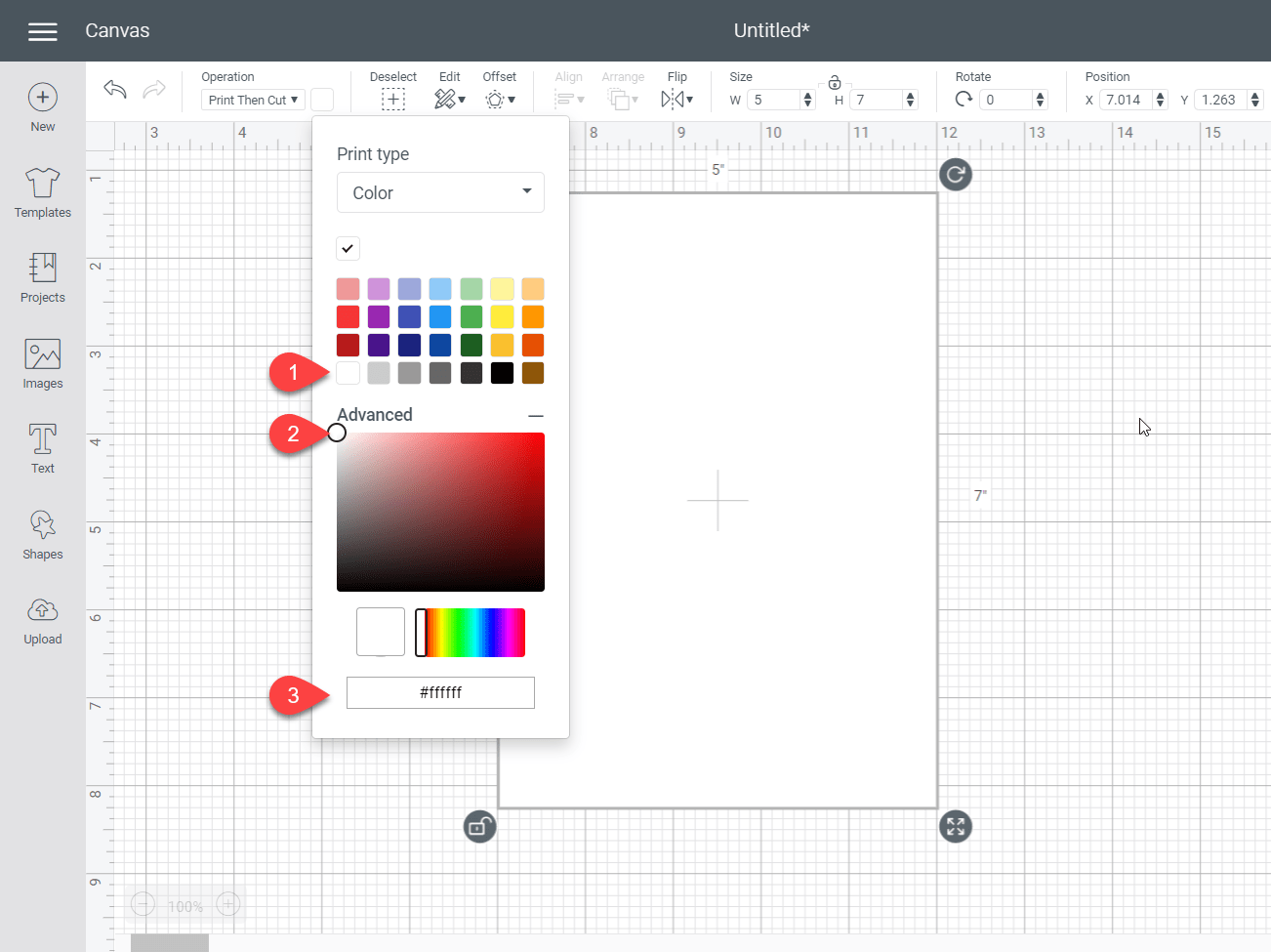
Task: Increase the height value with up arrow
Action: coord(911,96)
